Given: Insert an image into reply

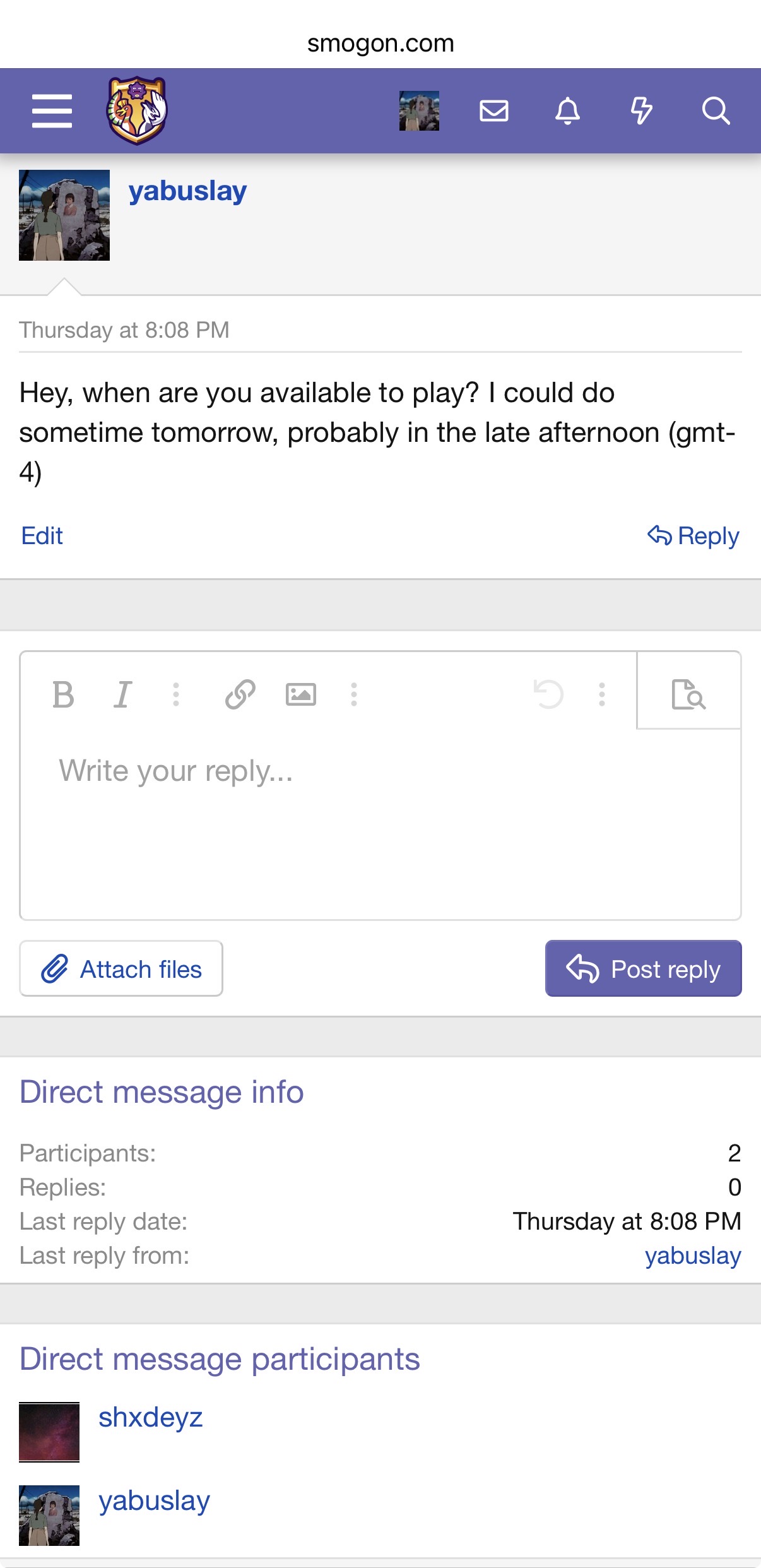Looking at the screenshot, I should point(300,695).
